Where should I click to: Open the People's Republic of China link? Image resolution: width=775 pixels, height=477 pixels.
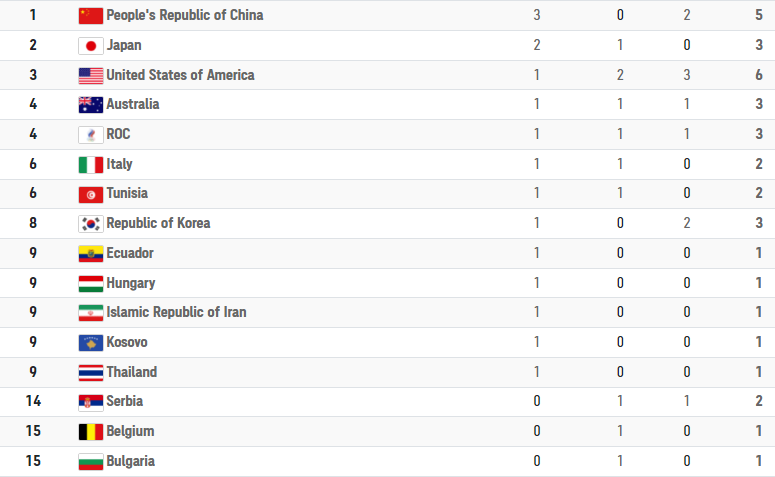[185, 15]
